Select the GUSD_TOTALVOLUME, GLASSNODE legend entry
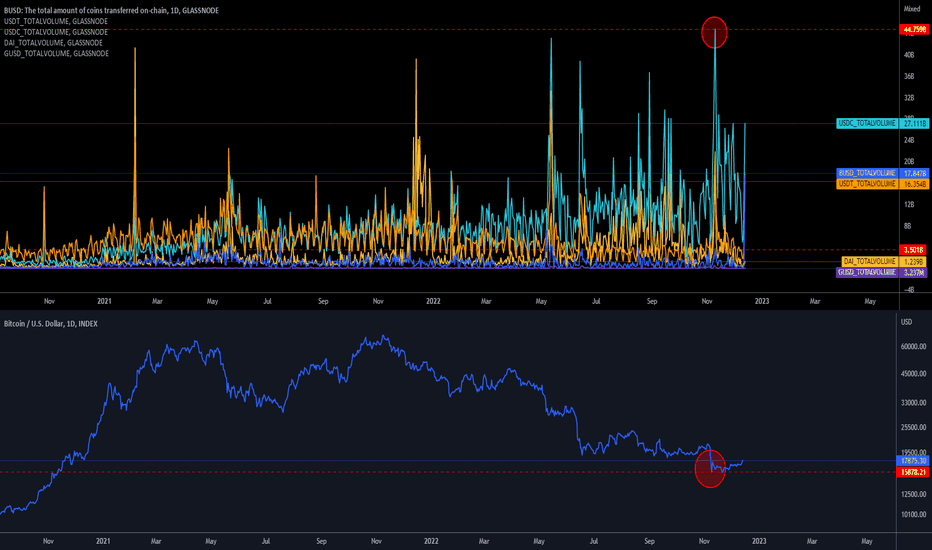Screen dimensions: 932x550 (x=56, y=54)
